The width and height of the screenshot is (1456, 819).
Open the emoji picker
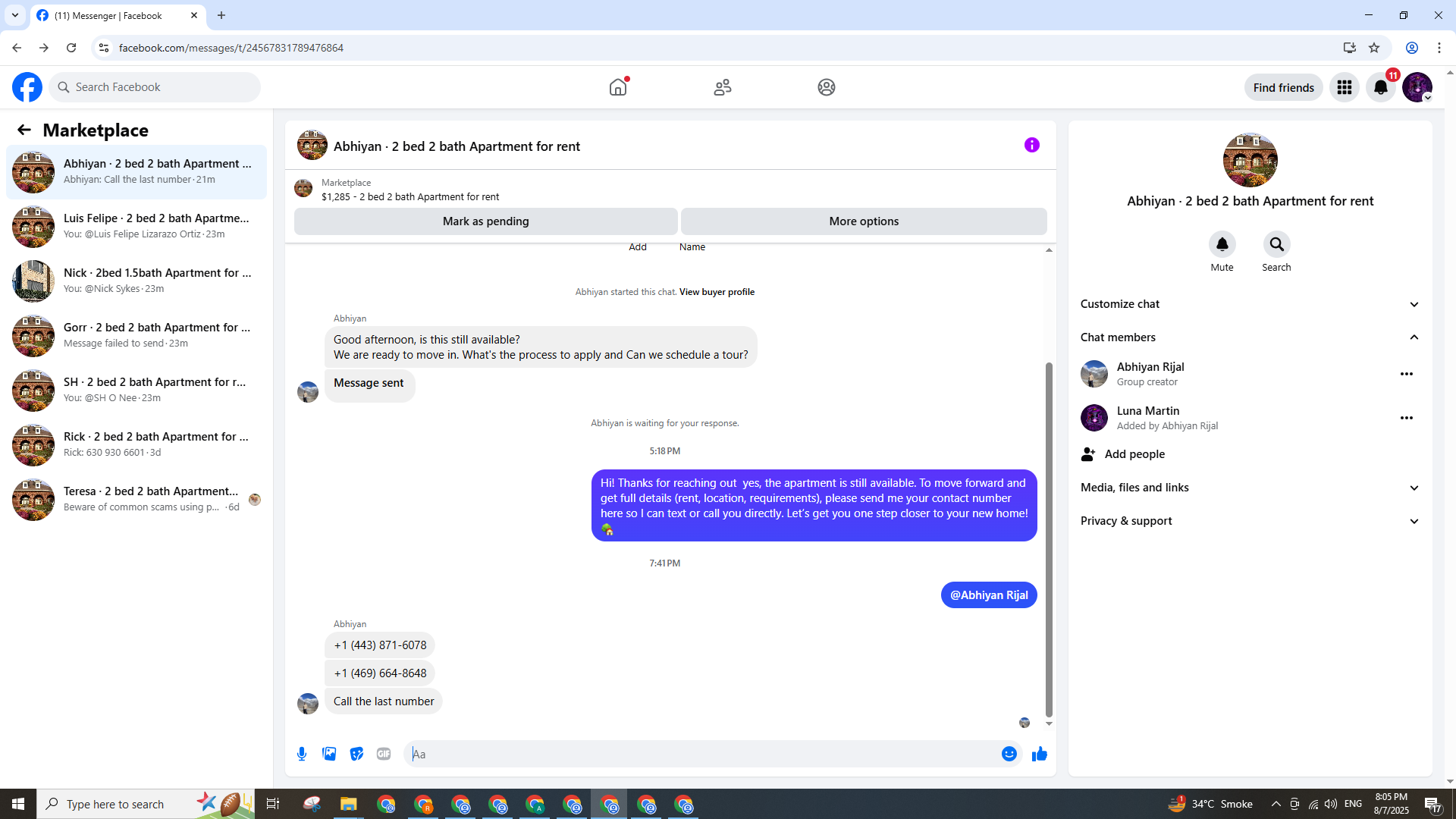pos(1009,754)
